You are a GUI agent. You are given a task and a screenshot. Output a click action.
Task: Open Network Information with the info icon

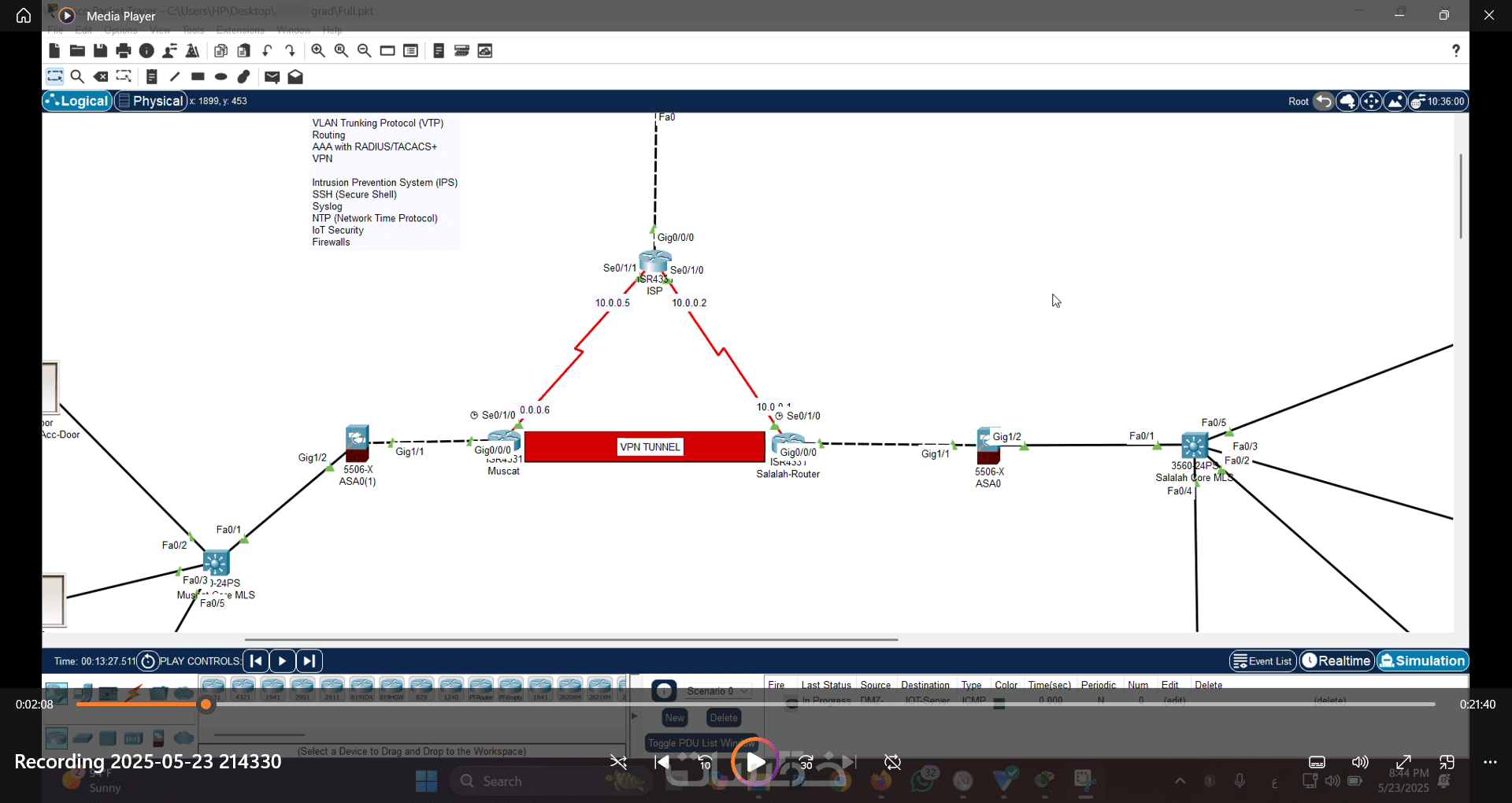pyautogui.click(x=146, y=51)
